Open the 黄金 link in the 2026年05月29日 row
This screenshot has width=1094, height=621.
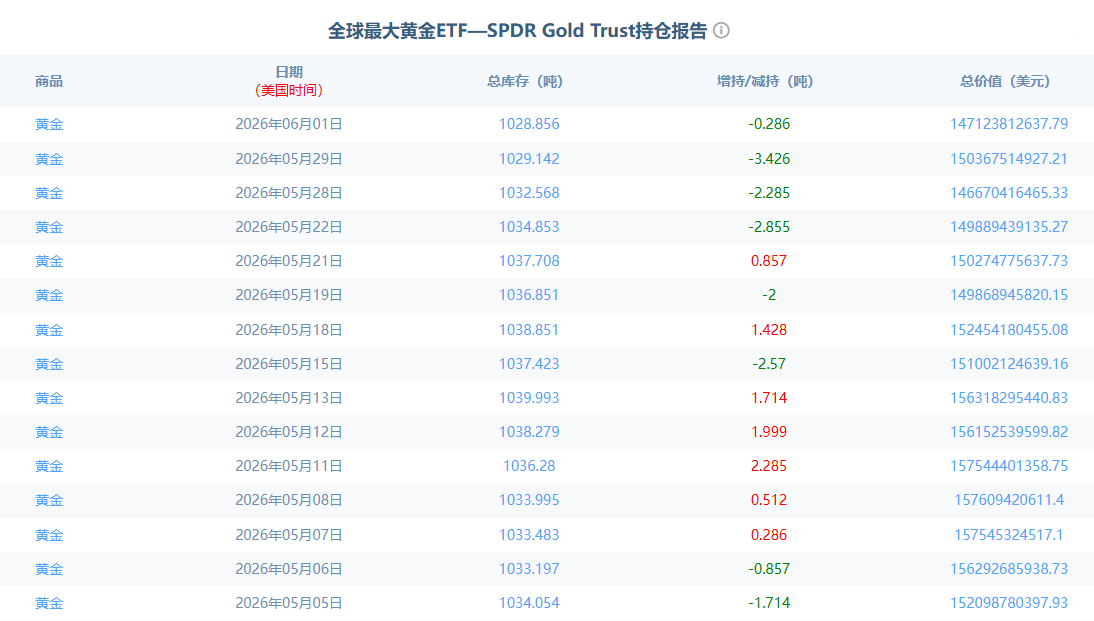(49, 159)
